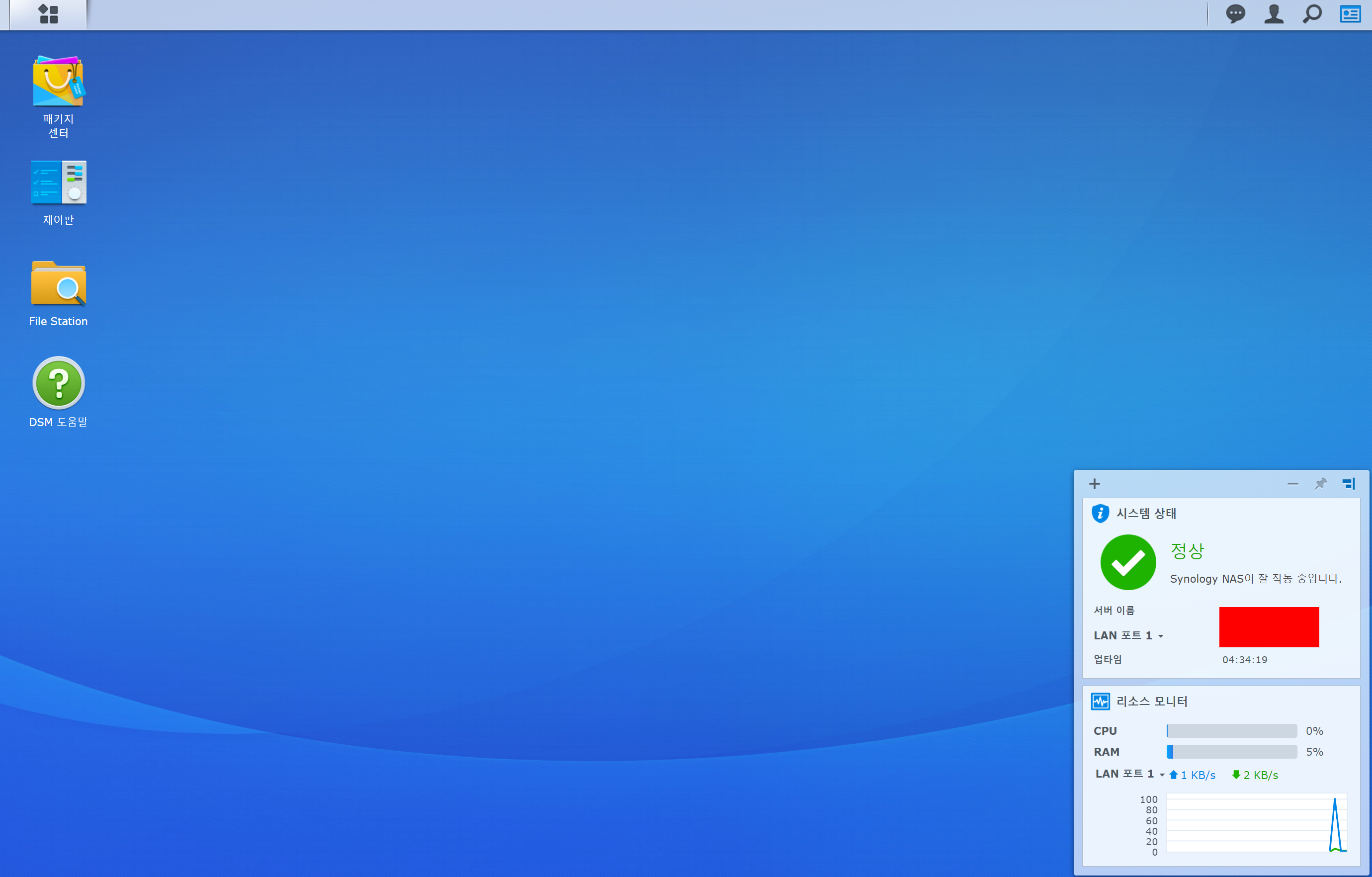1372x877 pixels.
Task: Click the network traffic graph
Action: point(1256,823)
